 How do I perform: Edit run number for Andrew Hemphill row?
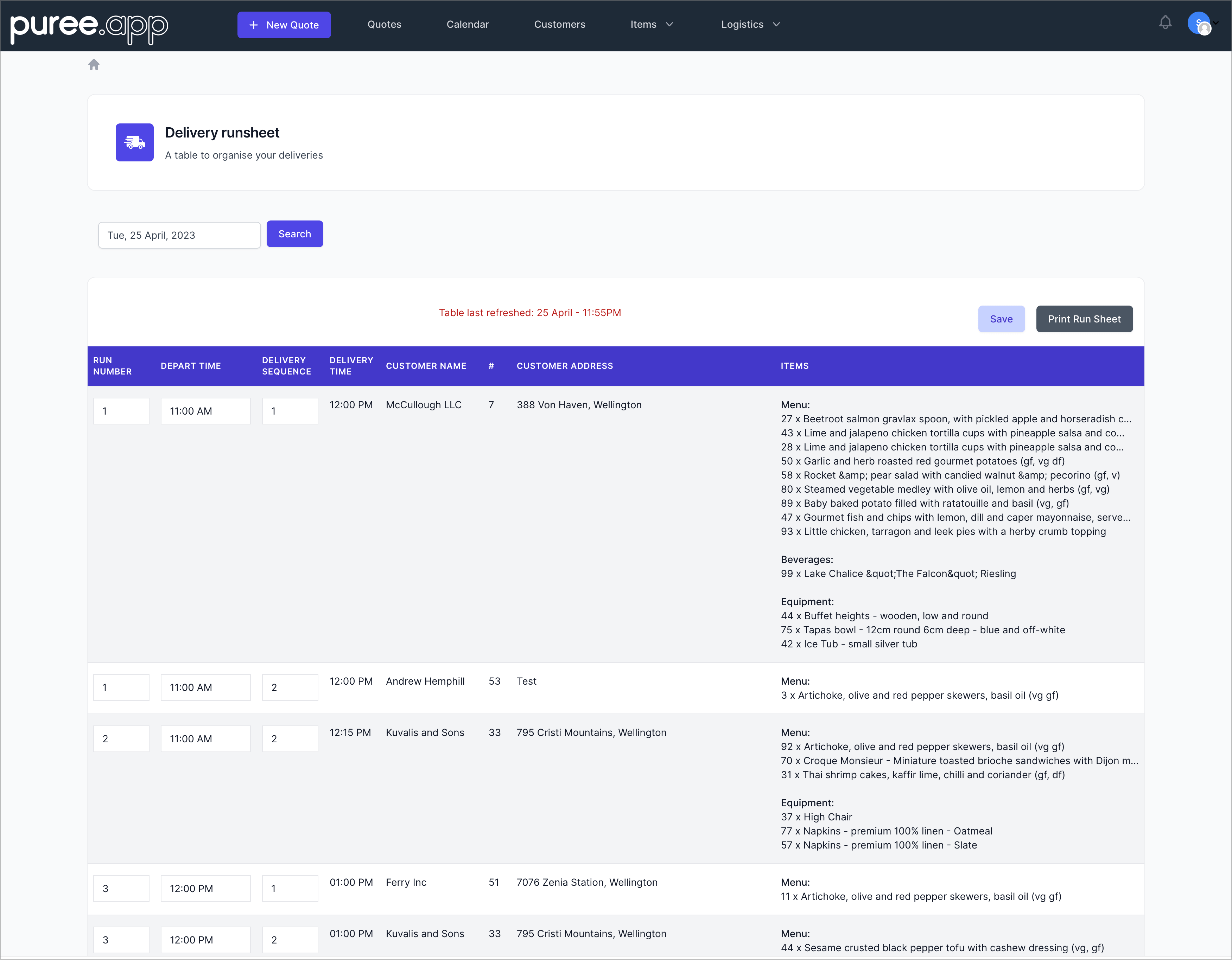[x=121, y=687]
